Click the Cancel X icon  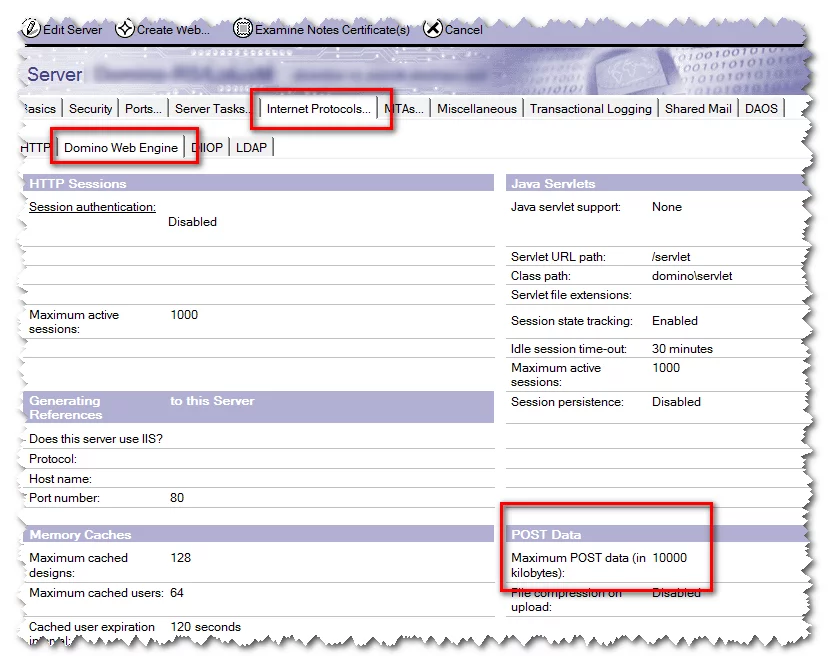[432, 29]
